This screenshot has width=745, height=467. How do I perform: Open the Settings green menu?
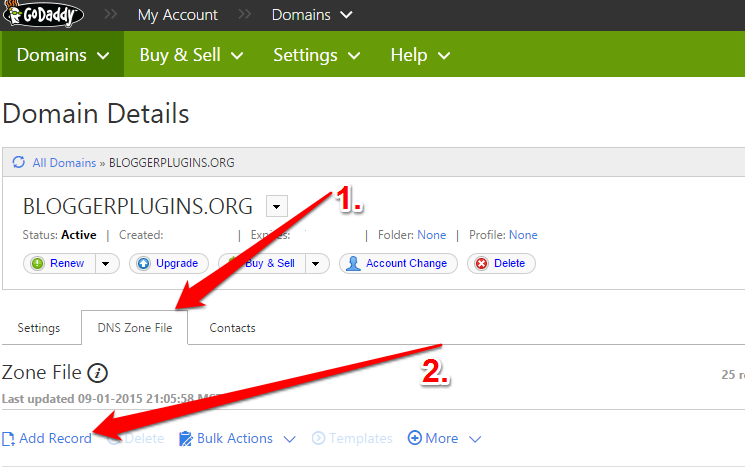pyautogui.click(x=316, y=55)
